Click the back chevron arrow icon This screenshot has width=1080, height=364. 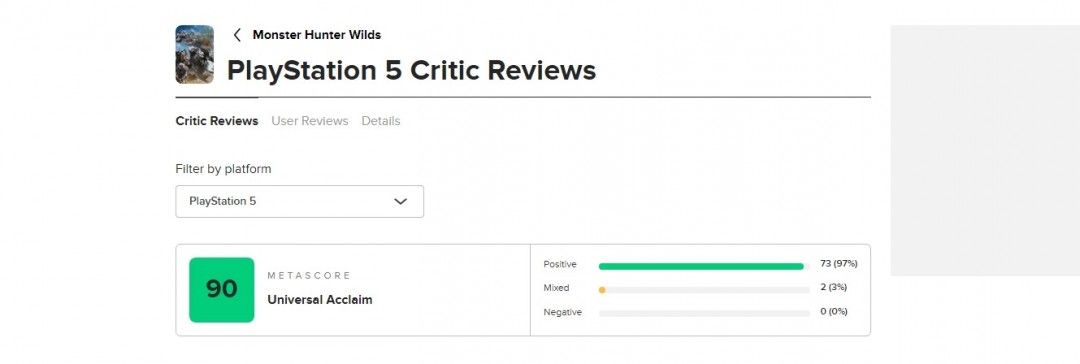pyautogui.click(x=237, y=35)
